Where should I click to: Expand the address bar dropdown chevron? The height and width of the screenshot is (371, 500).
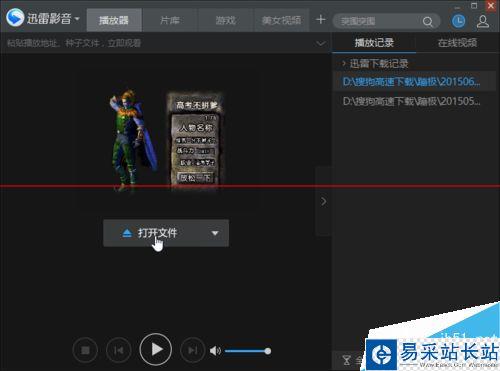[x=321, y=43]
